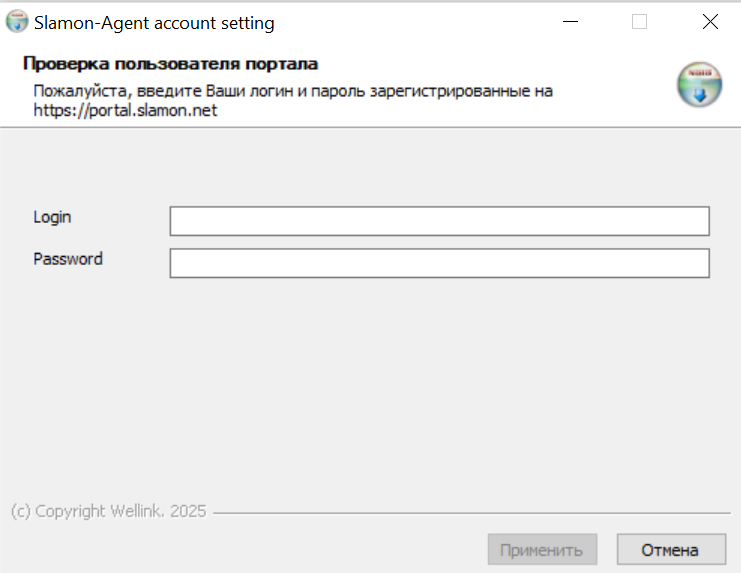Click the horizontal separator line beside copyright
The image size is (741, 573).
472,513
